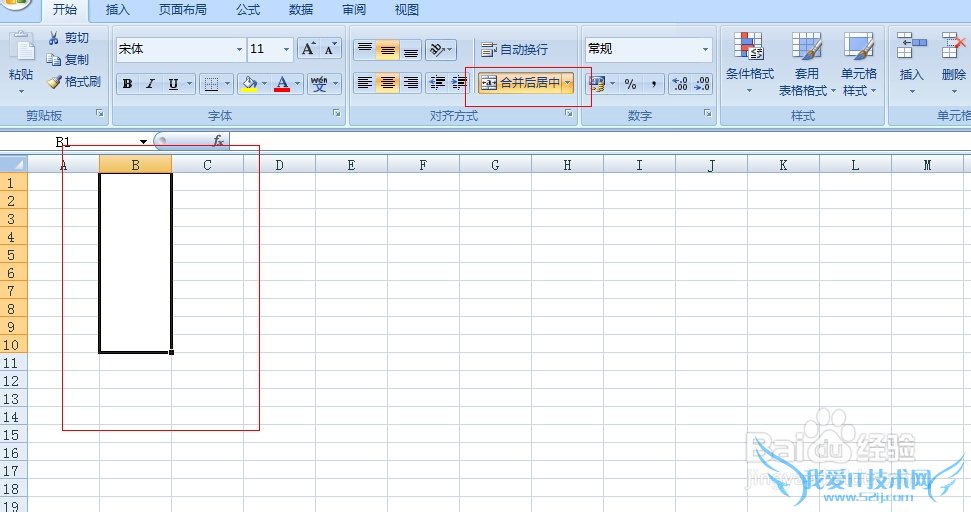Click the decrease indent icon

click(437, 83)
